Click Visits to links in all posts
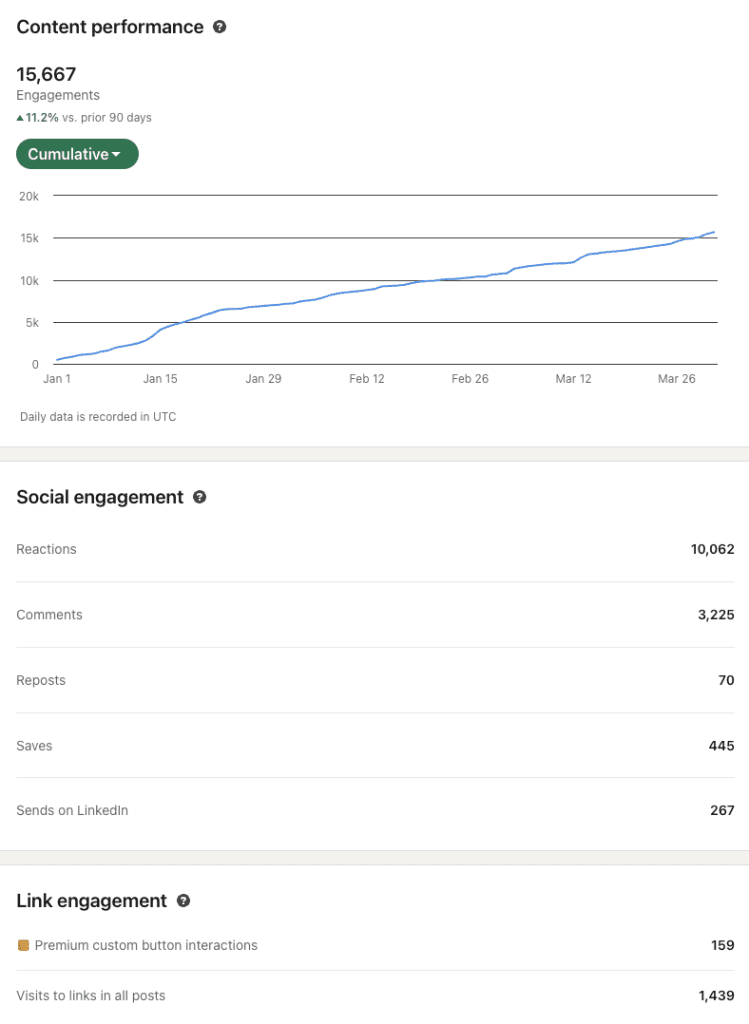This screenshot has height=1024, width=749. (91, 995)
